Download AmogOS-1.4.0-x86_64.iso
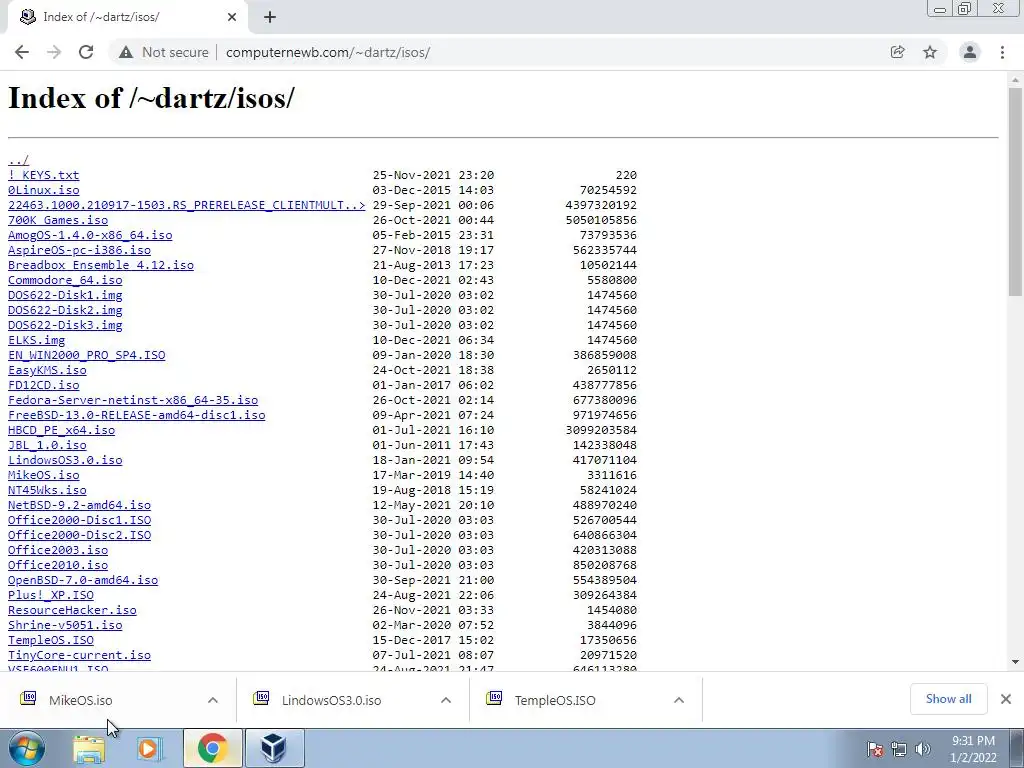1024x768 pixels. pos(90,235)
